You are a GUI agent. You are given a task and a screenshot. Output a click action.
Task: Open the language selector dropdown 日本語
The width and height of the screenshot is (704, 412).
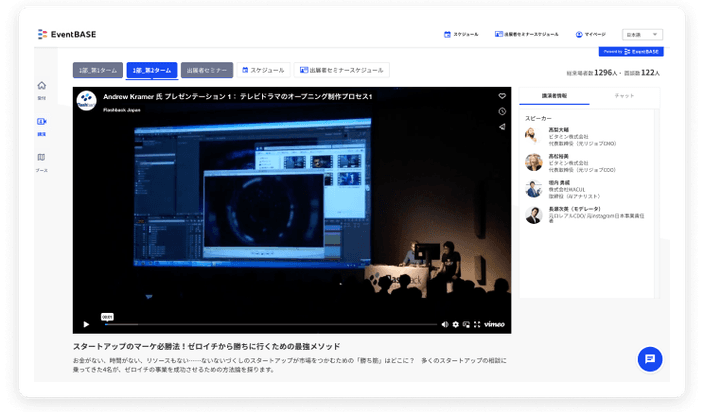(x=641, y=34)
